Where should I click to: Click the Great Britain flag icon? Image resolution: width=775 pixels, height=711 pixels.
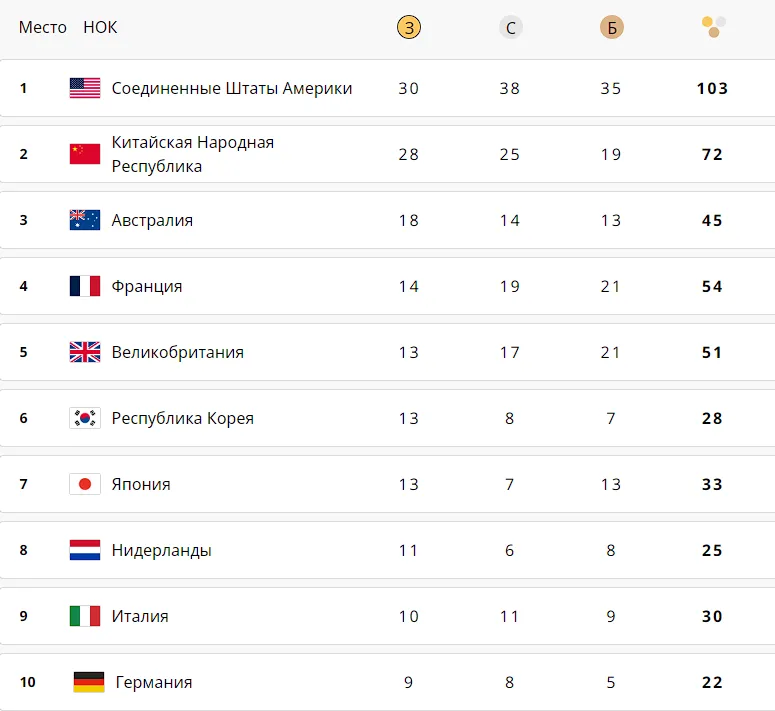[85, 352]
